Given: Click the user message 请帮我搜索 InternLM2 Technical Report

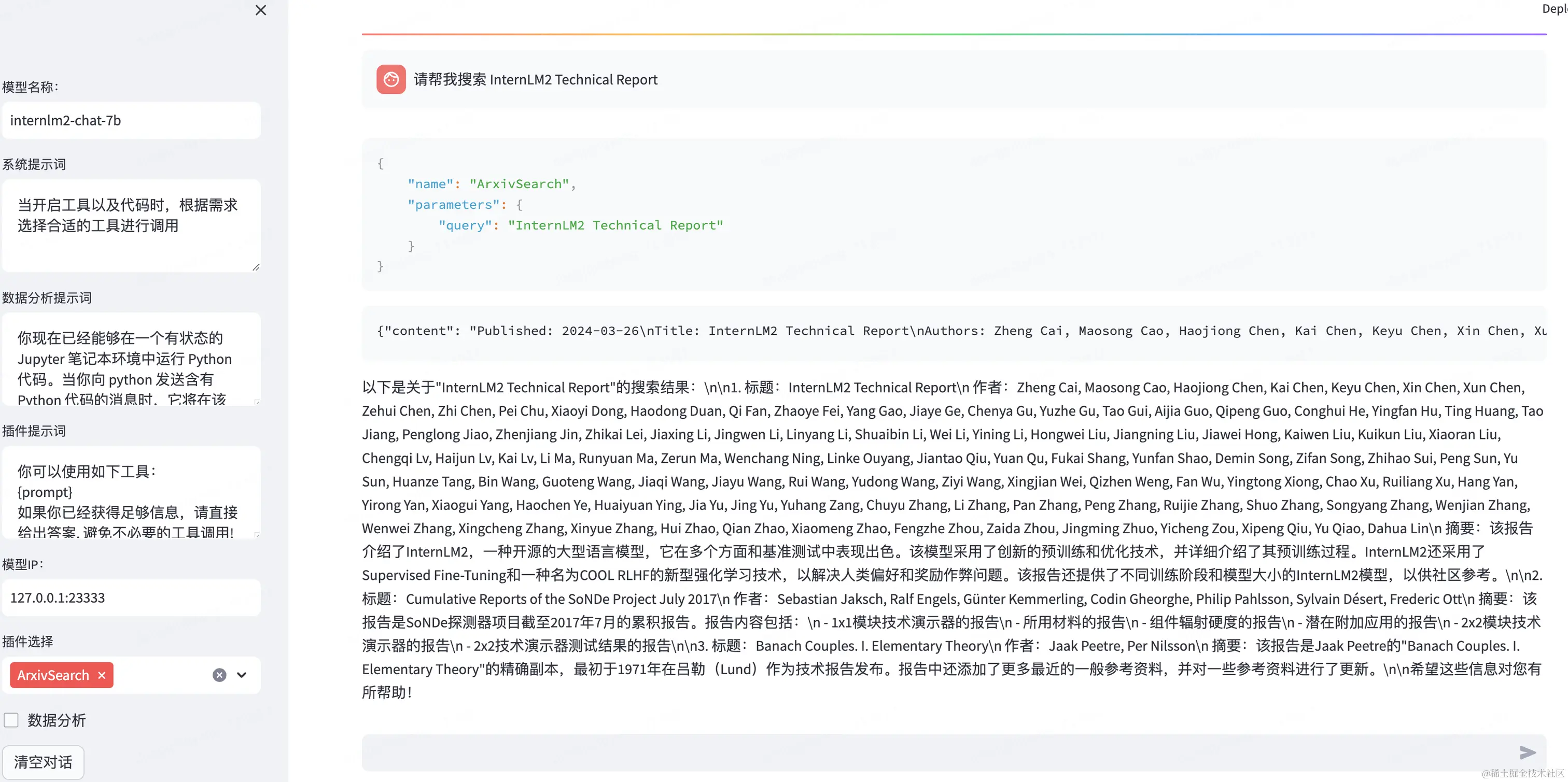Looking at the screenshot, I should pyautogui.click(x=536, y=80).
